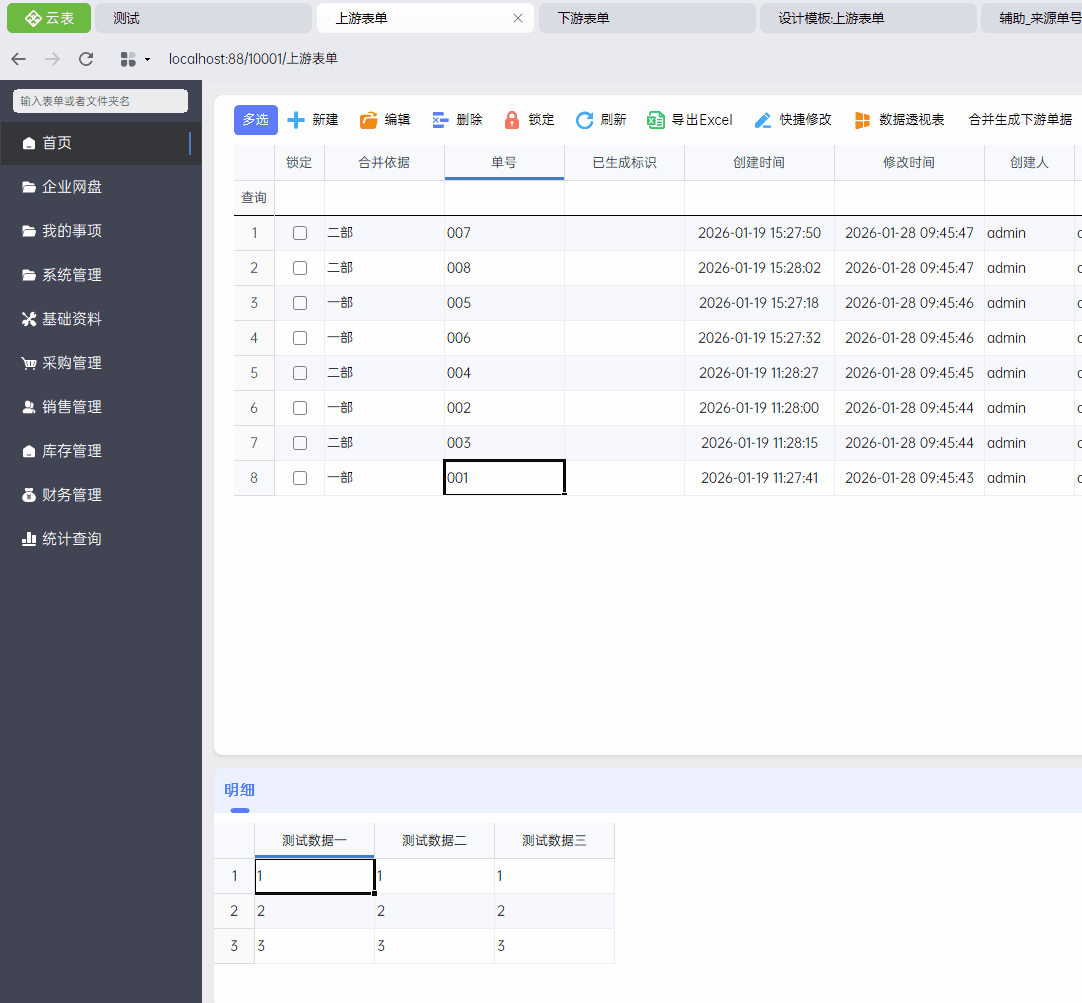Go back with the browser back arrow

tap(19, 59)
